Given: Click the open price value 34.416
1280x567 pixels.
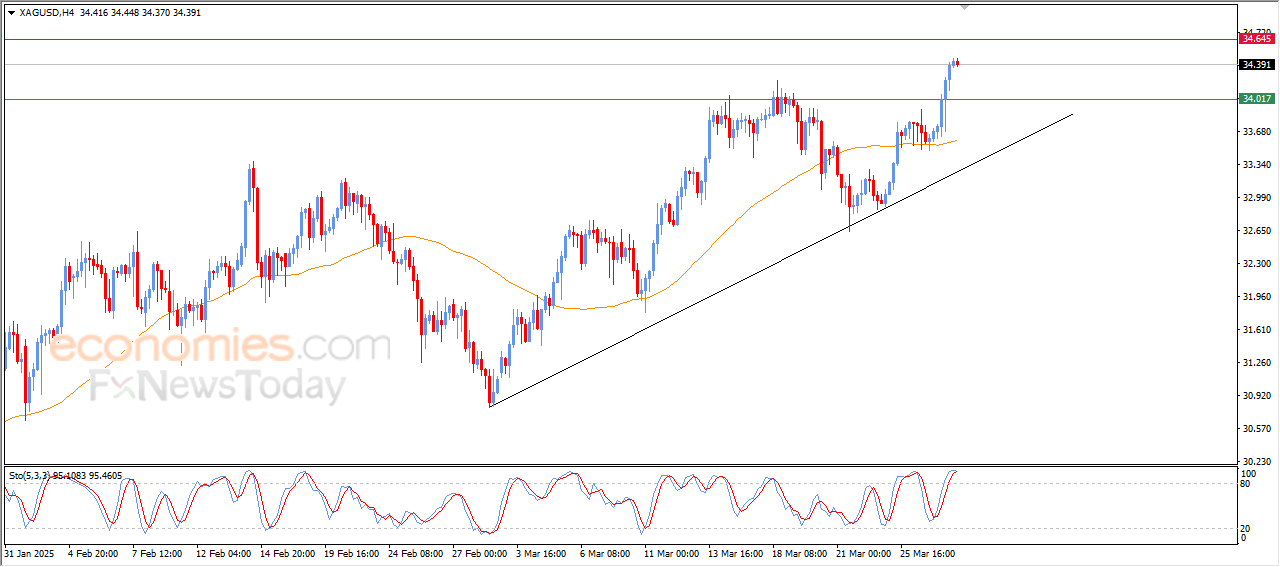Looking at the screenshot, I should 93,13.
